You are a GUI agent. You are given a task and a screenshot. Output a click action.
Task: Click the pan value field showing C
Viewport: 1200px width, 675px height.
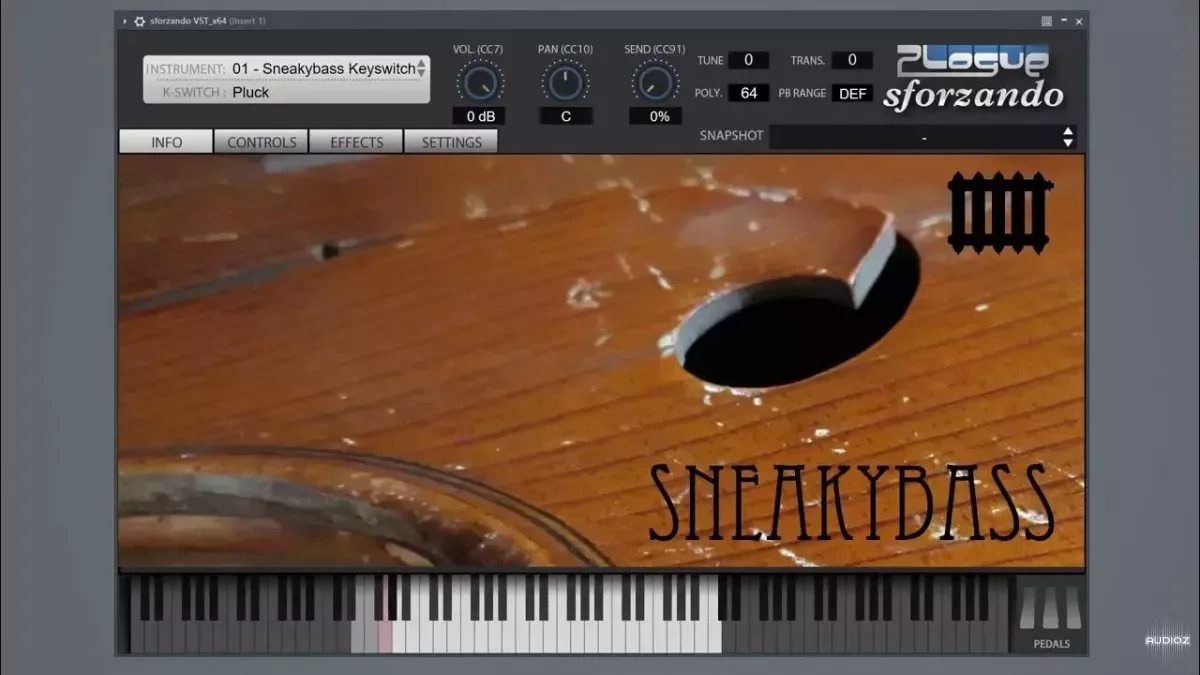566,116
